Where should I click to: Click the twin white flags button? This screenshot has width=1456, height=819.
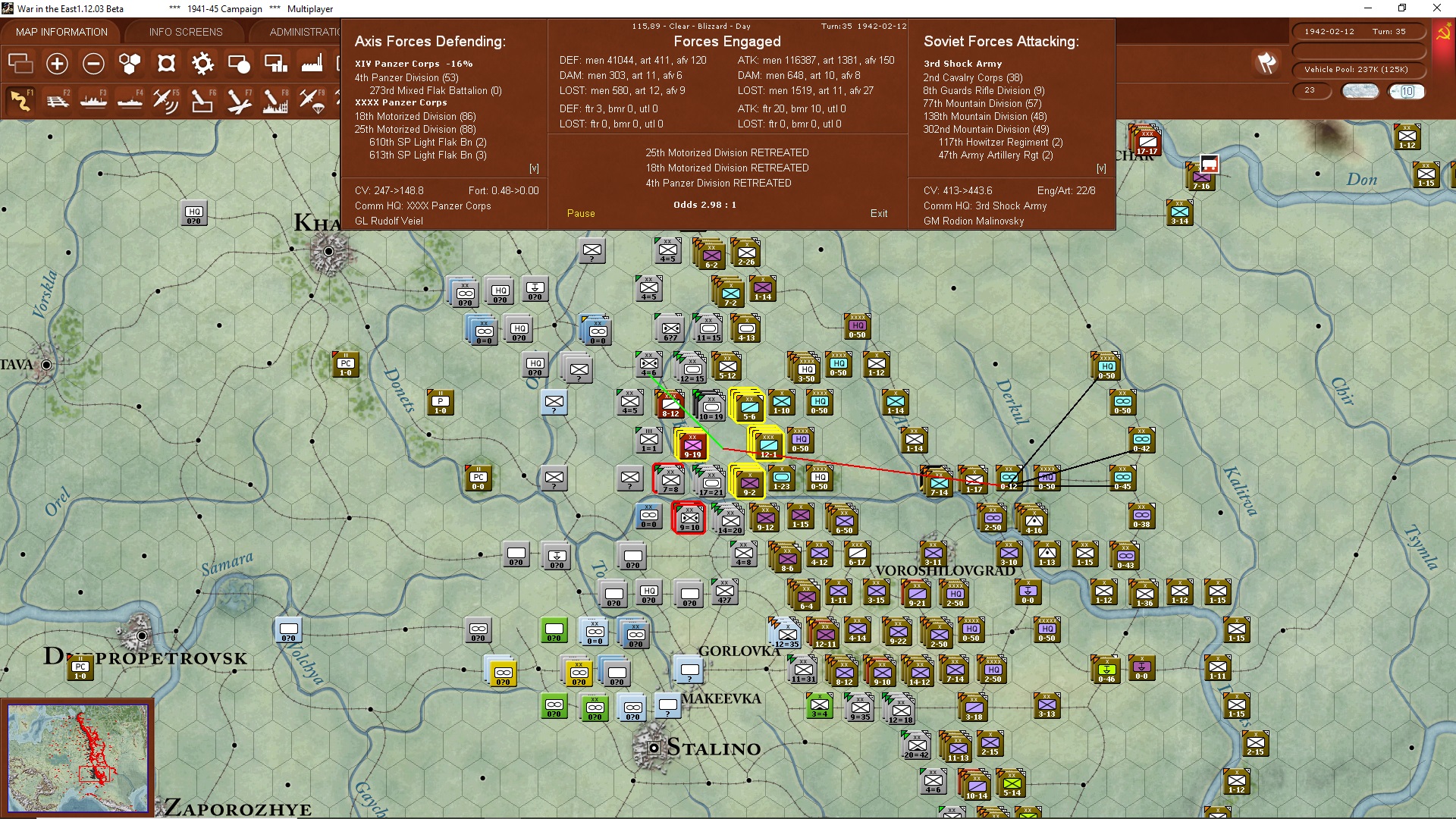(1266, 63)
